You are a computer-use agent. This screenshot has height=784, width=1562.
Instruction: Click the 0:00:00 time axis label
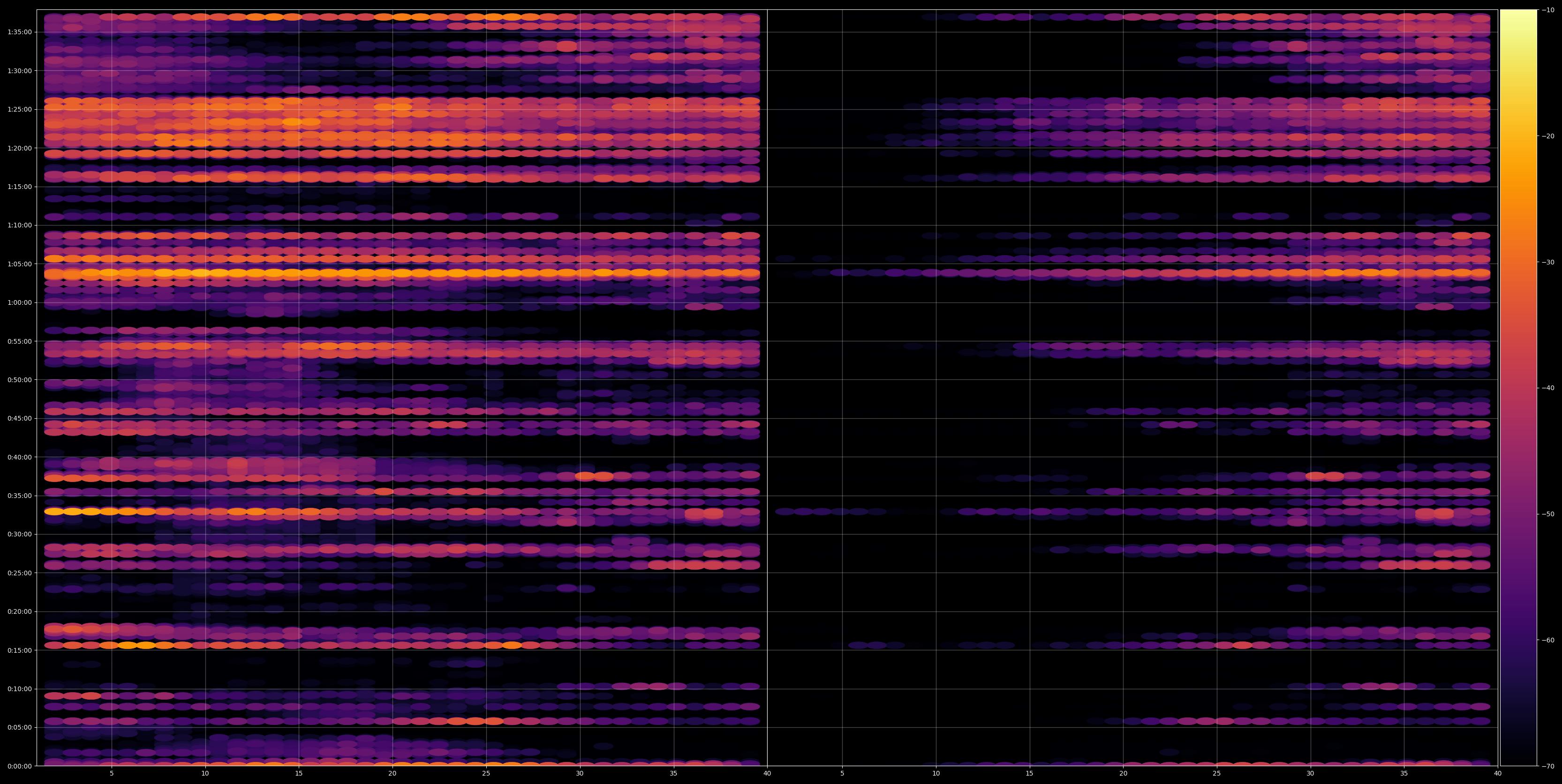[19, 766]
